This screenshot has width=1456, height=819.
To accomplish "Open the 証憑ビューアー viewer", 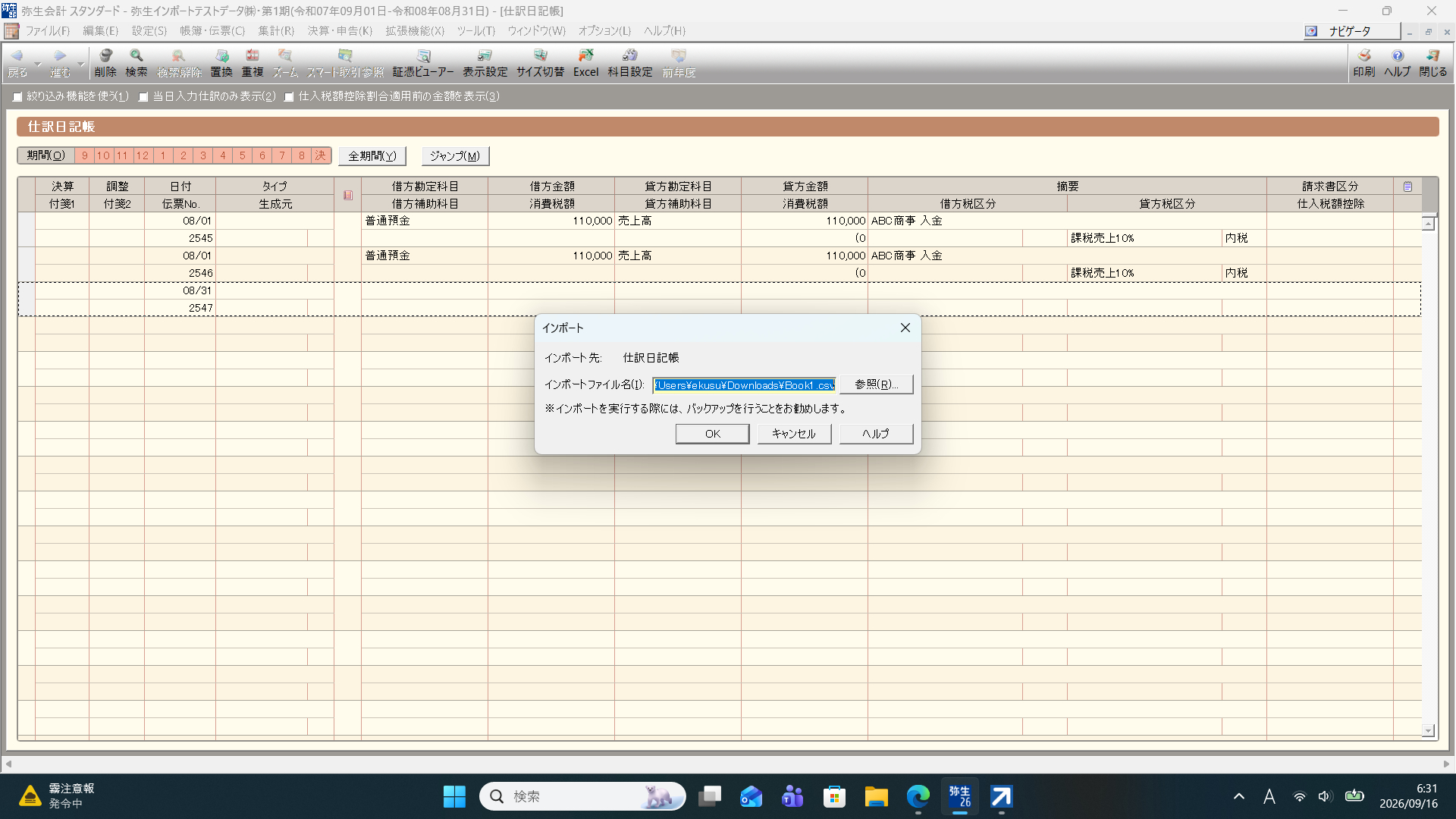I will tap(423, 63).
